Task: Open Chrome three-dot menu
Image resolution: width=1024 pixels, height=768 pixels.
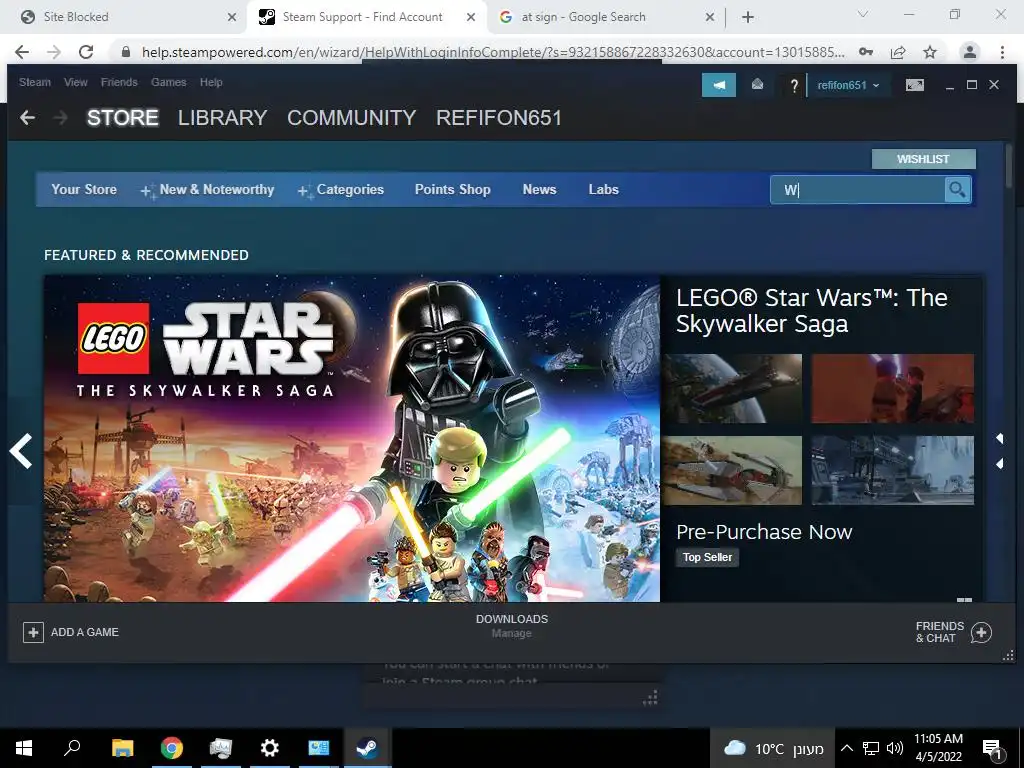Action: (x=1002, y=52)
